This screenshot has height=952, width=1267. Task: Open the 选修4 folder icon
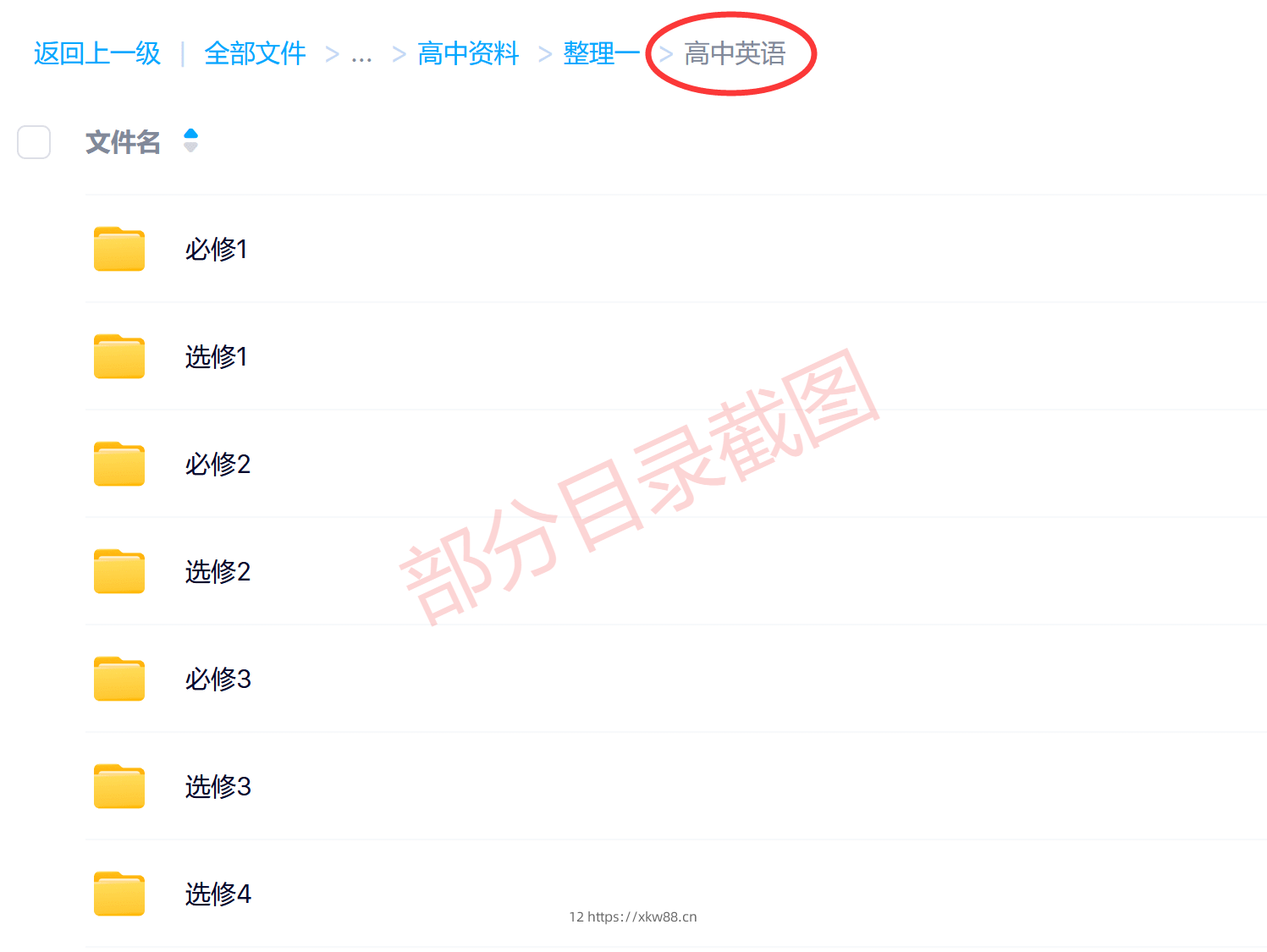click(x=119, y=894)
